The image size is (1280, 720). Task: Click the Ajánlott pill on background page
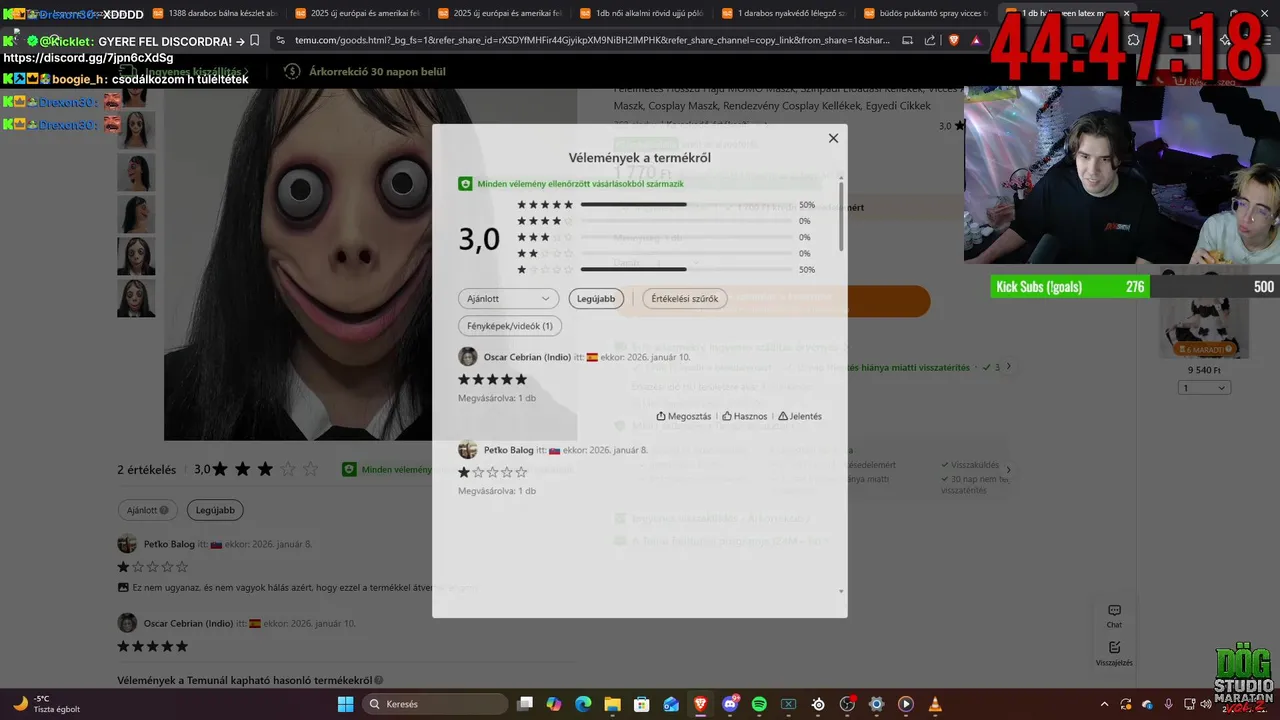pyautogui.click(x=147, y=510)
